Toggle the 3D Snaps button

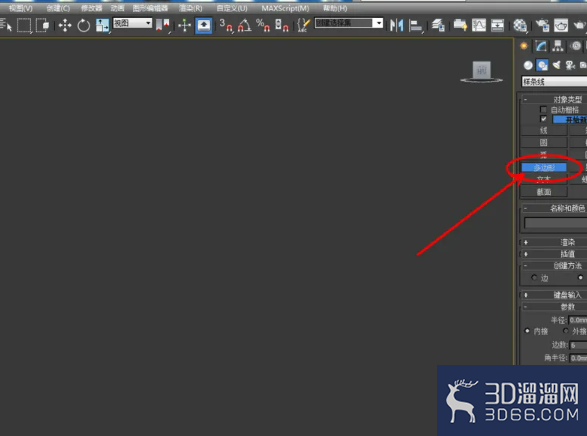(226, 25)
